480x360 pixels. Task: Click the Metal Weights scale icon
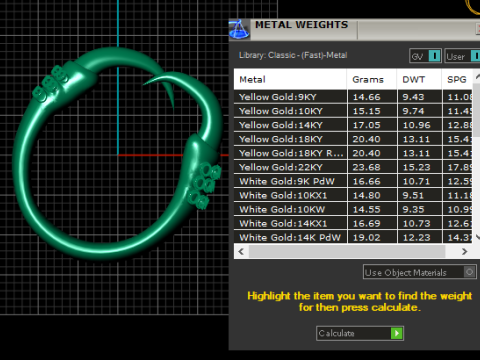coord(239,30)
